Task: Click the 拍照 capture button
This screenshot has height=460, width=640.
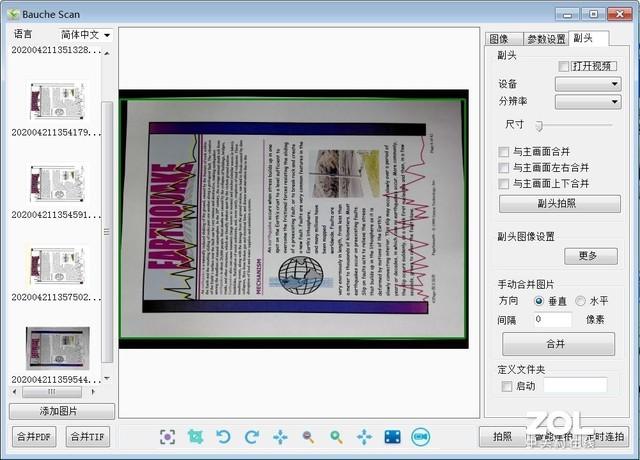Action: pyautogui.click(x=502, y=436)
